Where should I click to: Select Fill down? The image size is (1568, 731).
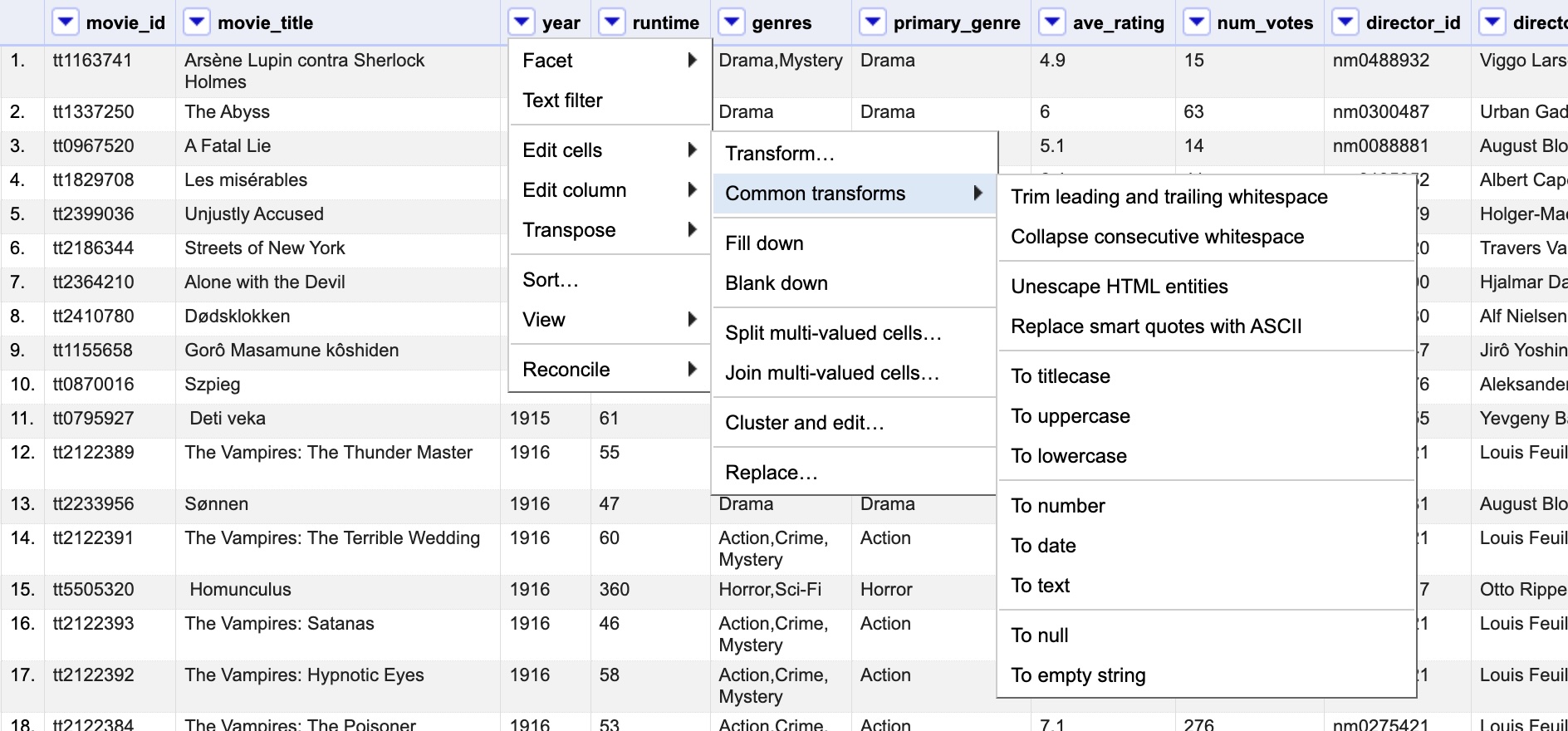point(855,243)
